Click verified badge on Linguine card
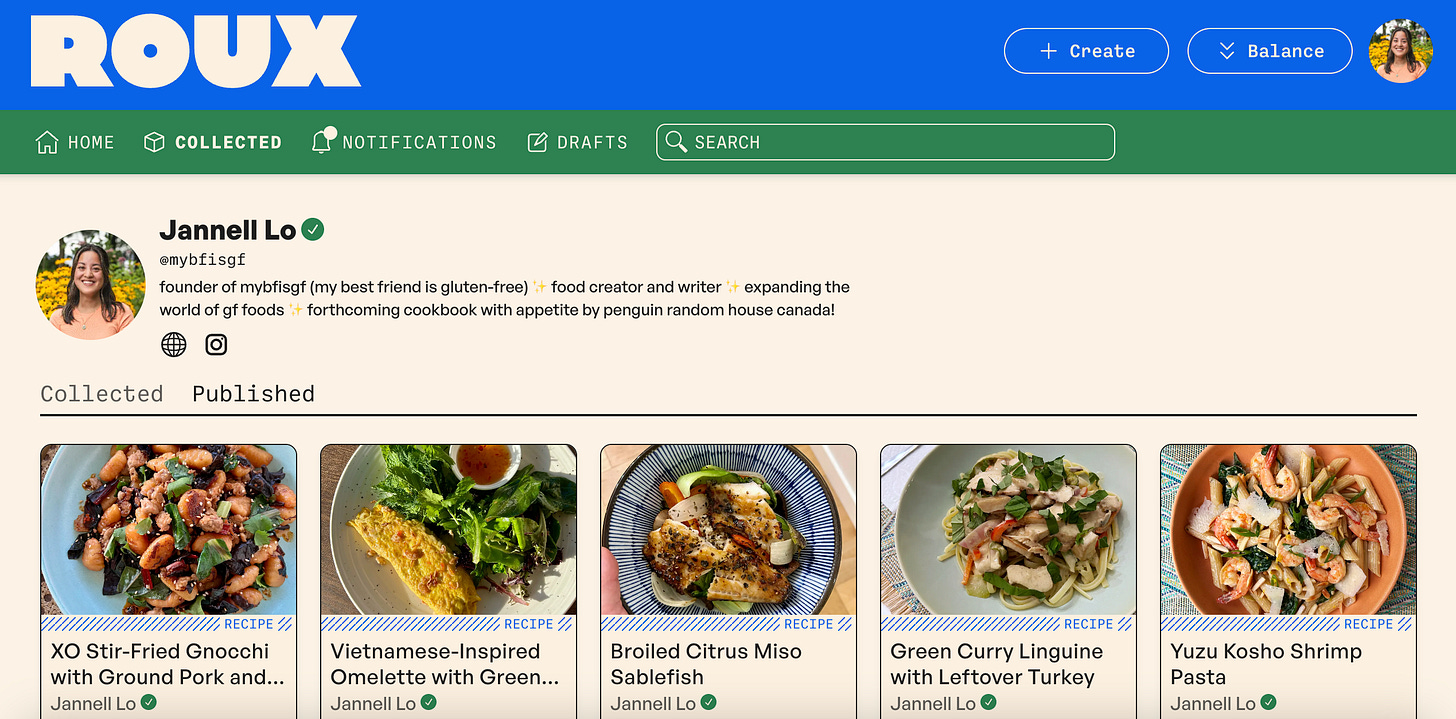The height and width of the screenshot is (719, 1456). pyautogui.click(x=989, y=703)
